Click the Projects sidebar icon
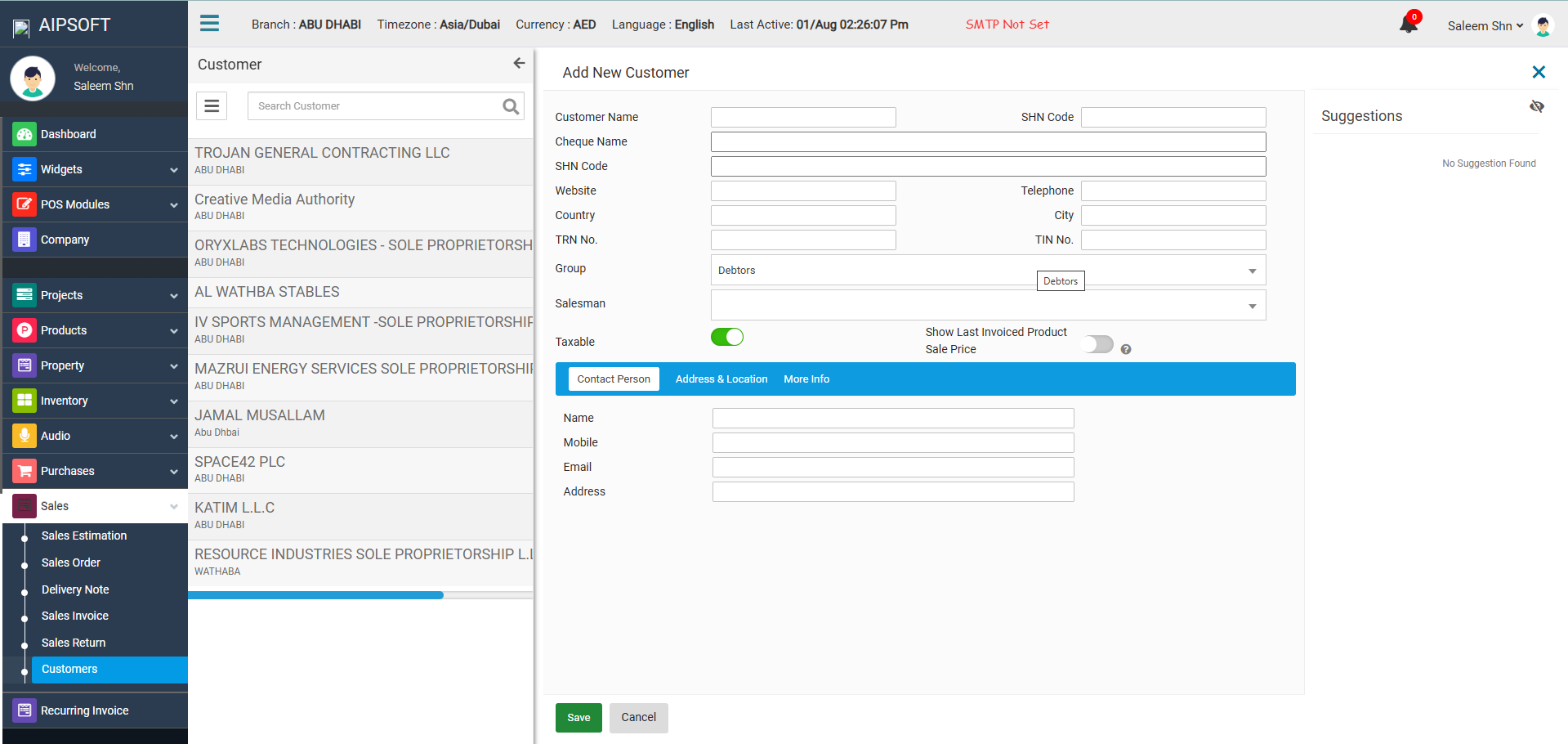The image size is (1568, 744). [x=25, y=295]
